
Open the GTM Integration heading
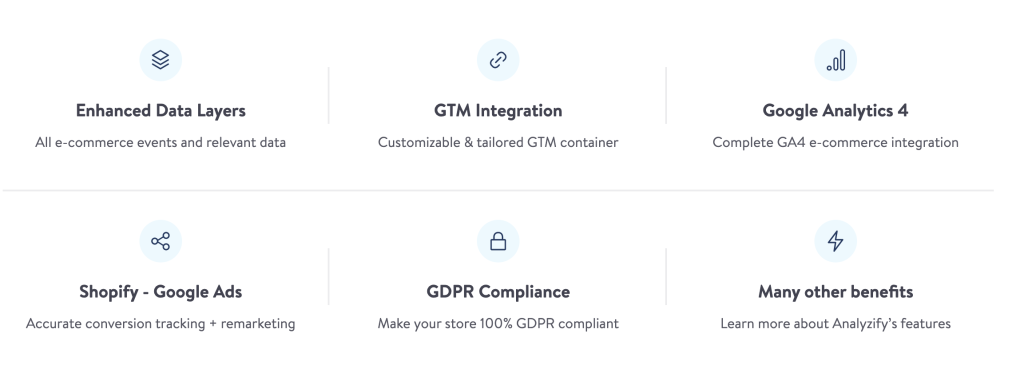point(498,111)
